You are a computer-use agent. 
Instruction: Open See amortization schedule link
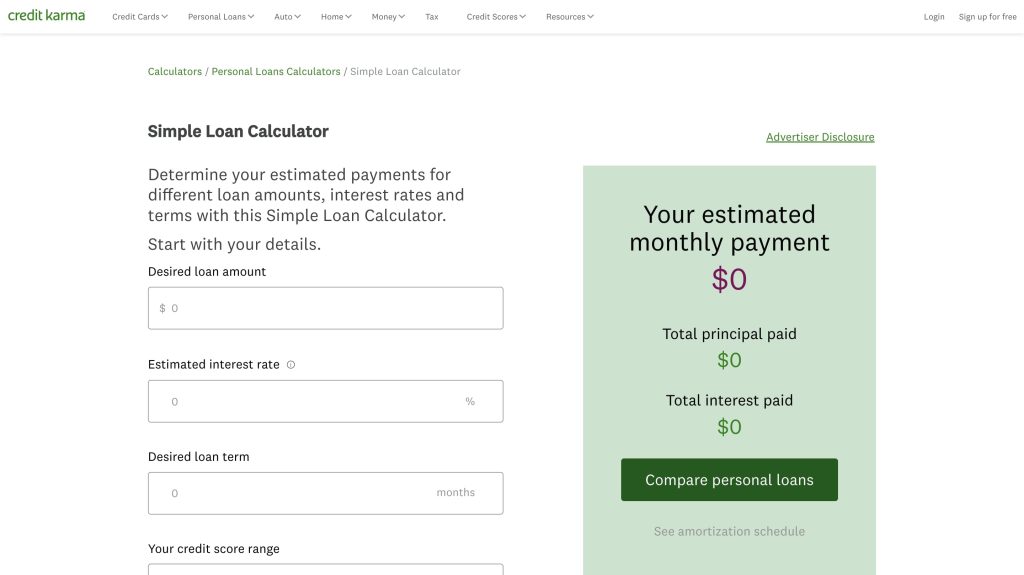click(x=729, y=531)
